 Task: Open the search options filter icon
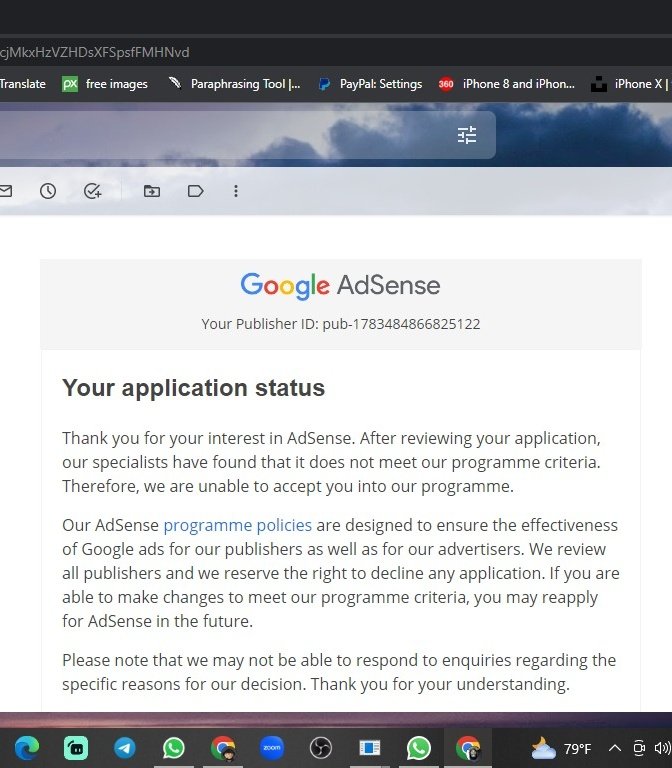467,135
